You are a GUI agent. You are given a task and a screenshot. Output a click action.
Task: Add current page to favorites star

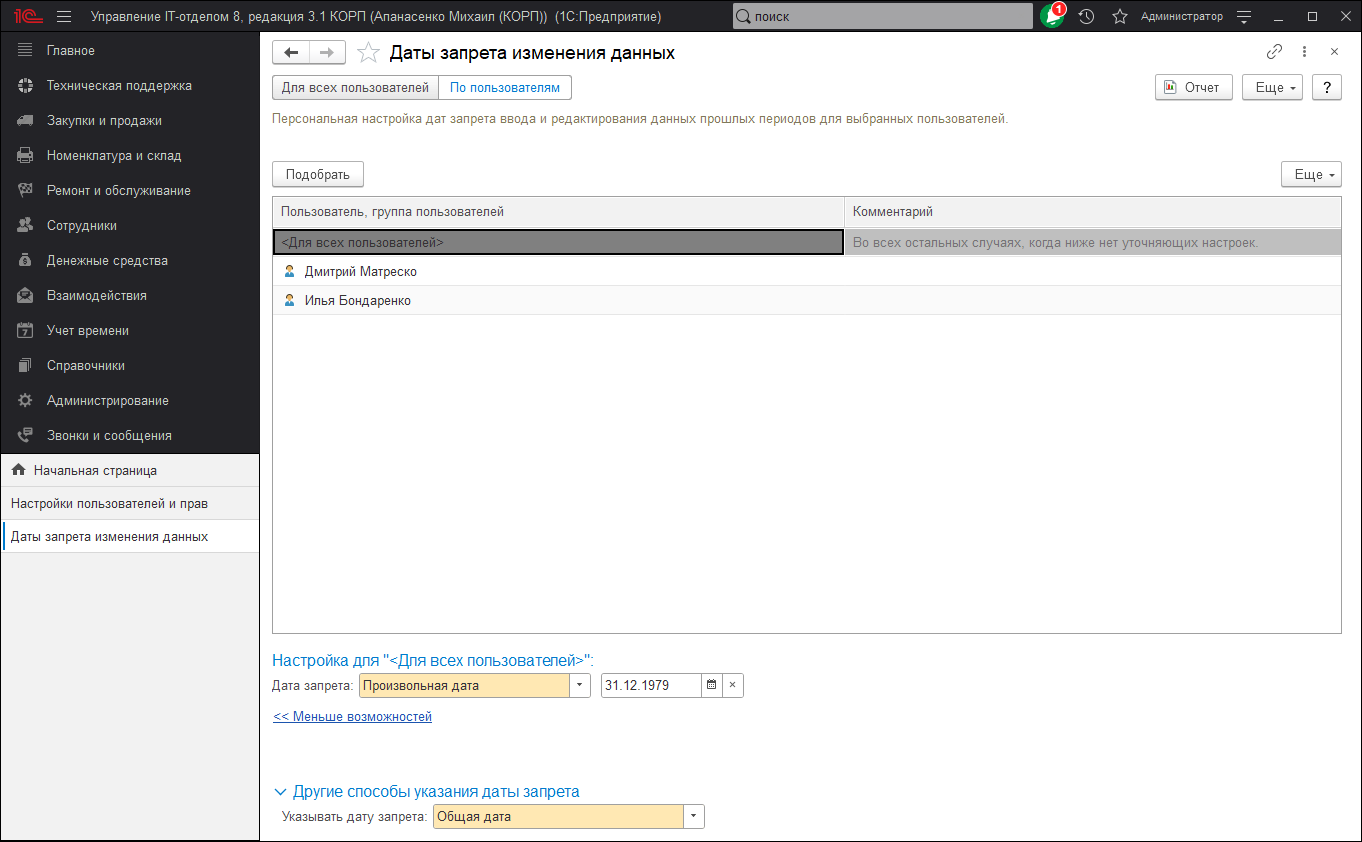pos(368,53)
